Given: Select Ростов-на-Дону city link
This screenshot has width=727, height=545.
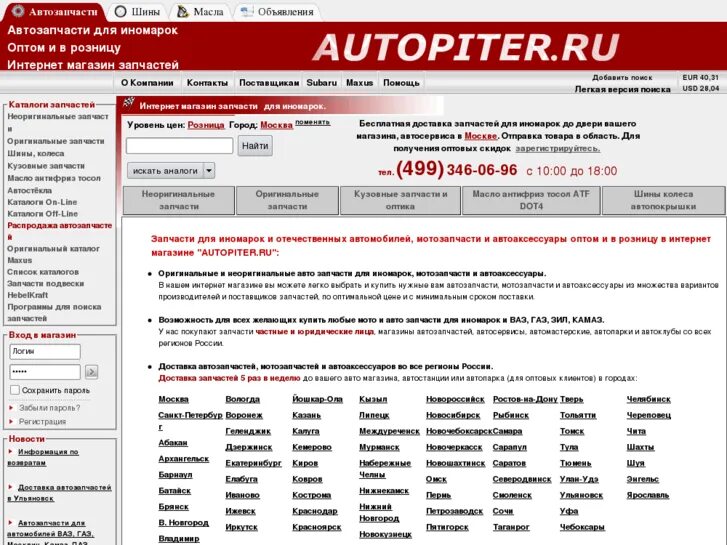Looking at the screenshot, I should (525, 399).
